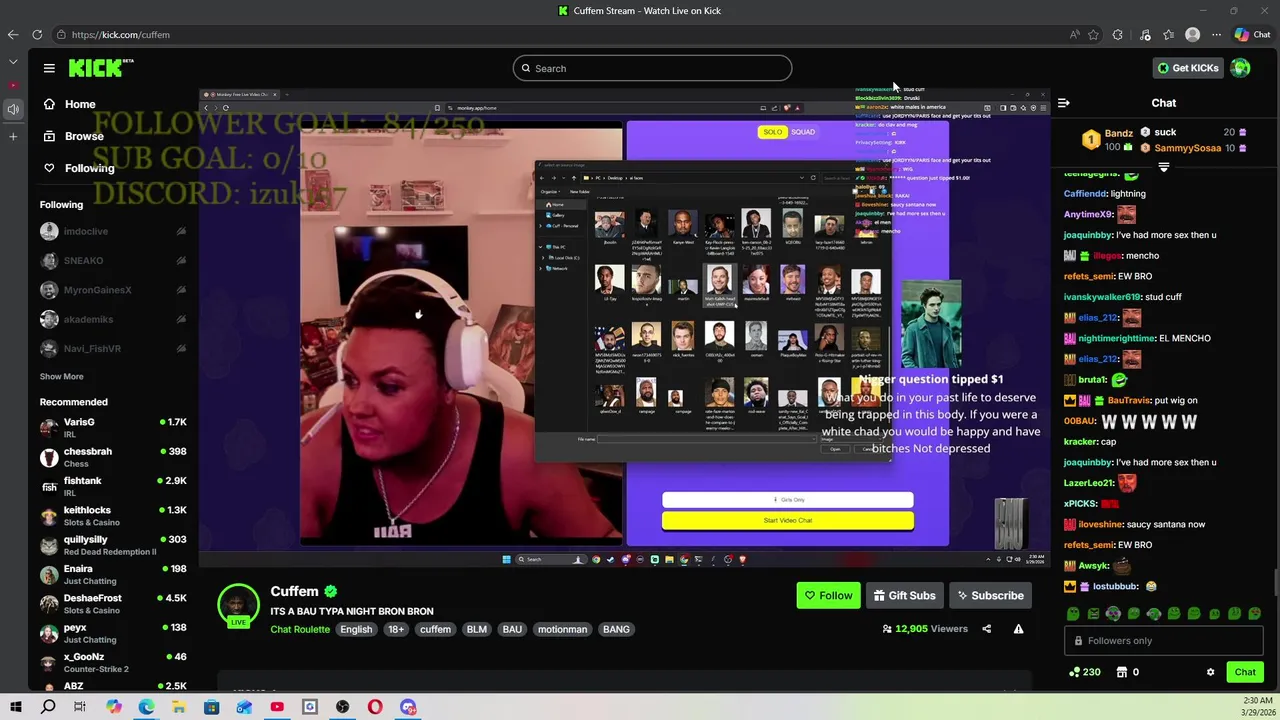Open DeshaeFrost recommended channel
Image resolution: width=1280 pixels, height=720 pixels.
coord(113,604)
